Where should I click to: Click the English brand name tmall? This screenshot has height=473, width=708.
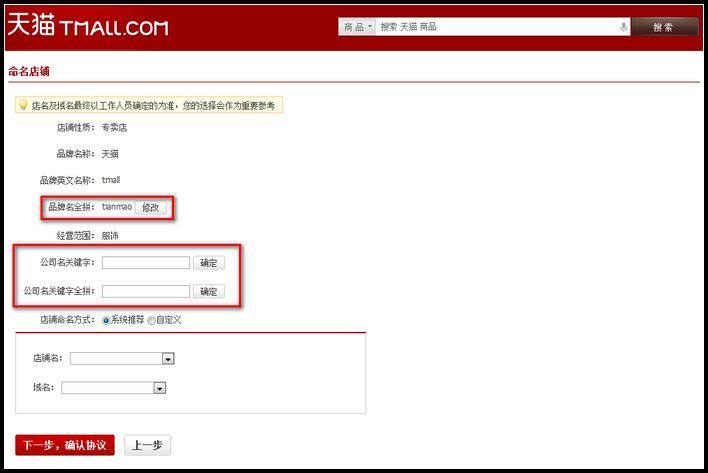pyautogui.click(x=111, y=180)
